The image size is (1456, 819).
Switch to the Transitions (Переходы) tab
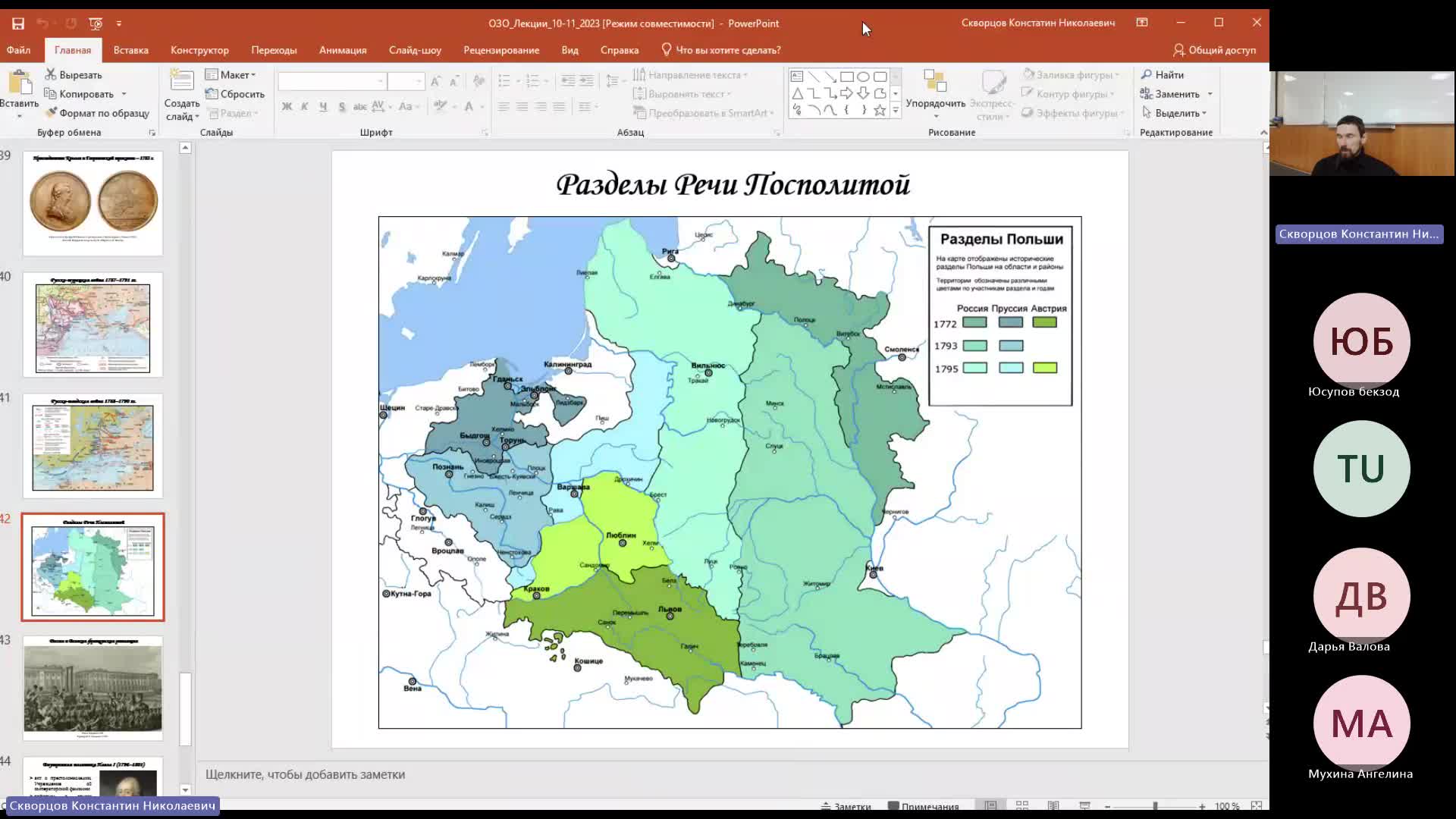point(274,50)
